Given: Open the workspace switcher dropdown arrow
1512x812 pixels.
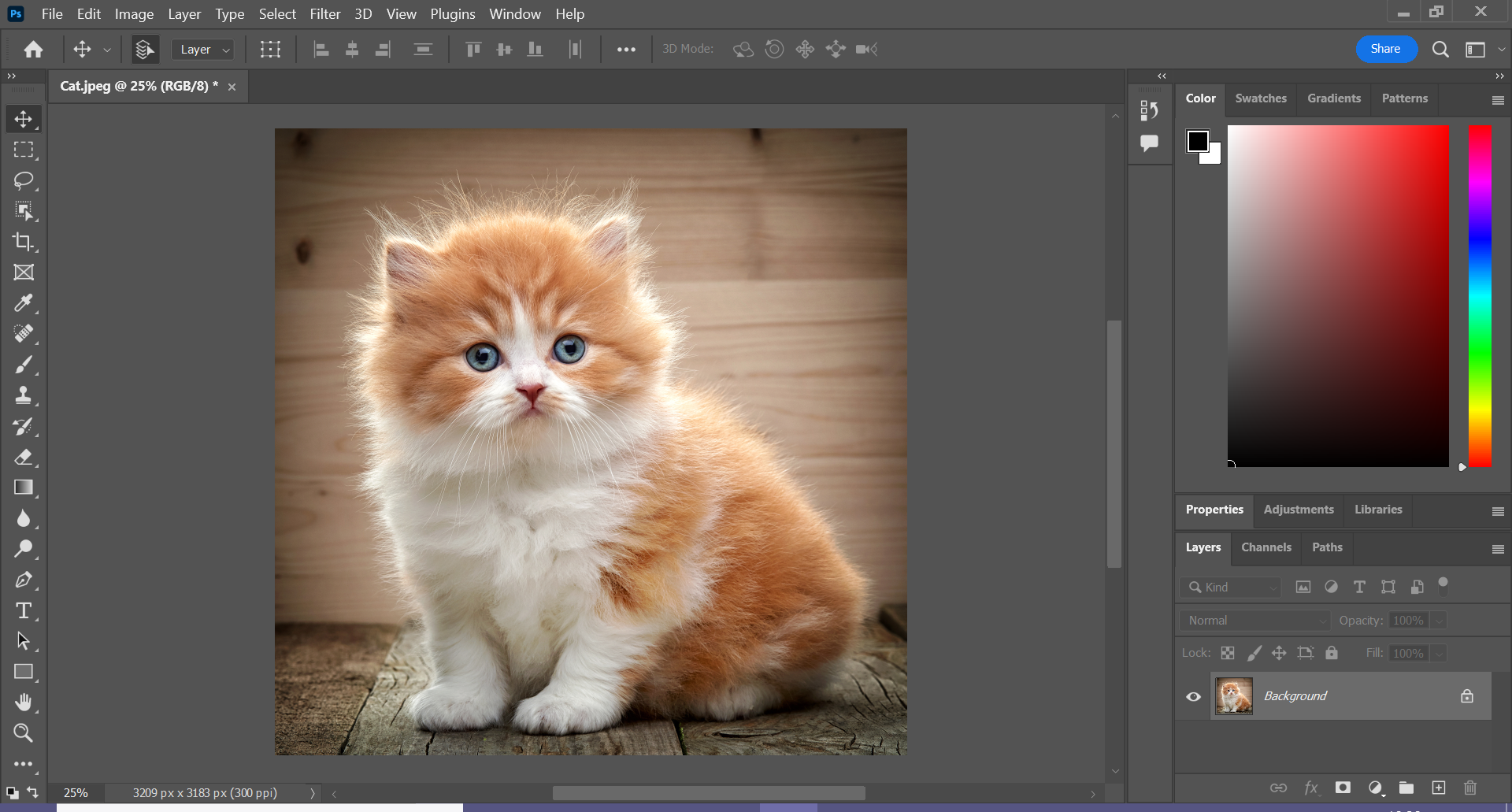Looking at the screenshot, I should point(1501,50).
